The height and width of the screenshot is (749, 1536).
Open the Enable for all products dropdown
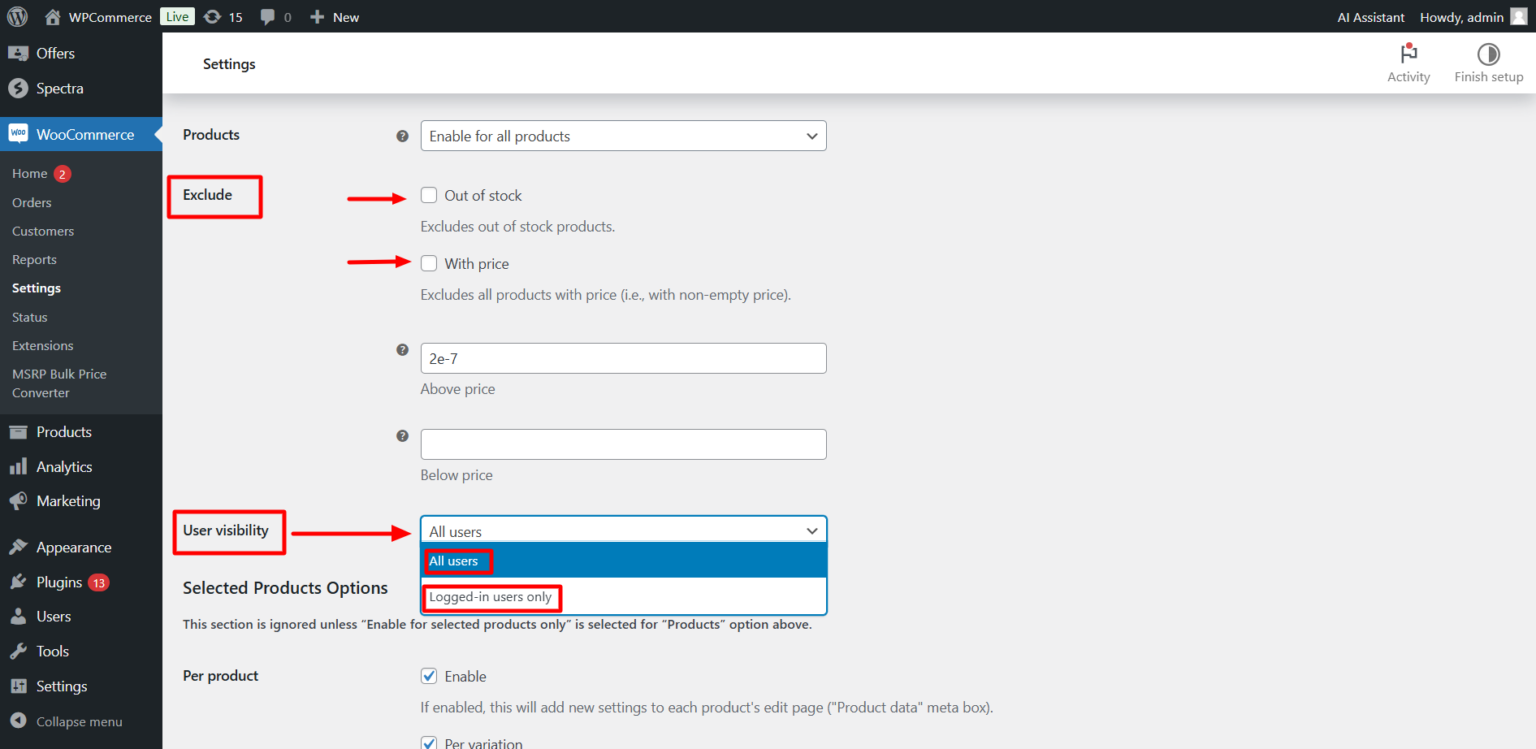(623, 135)
